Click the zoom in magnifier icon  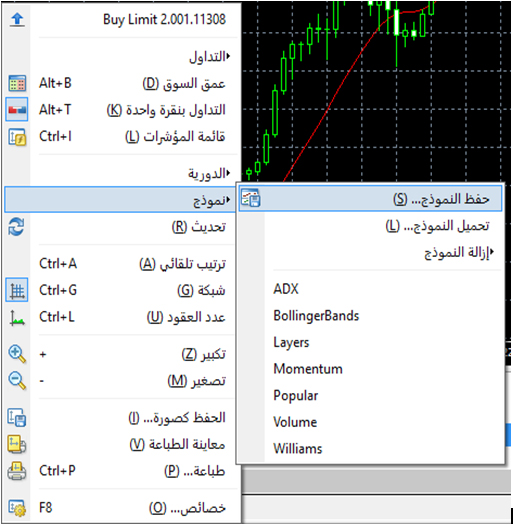(x=17, y=354)
